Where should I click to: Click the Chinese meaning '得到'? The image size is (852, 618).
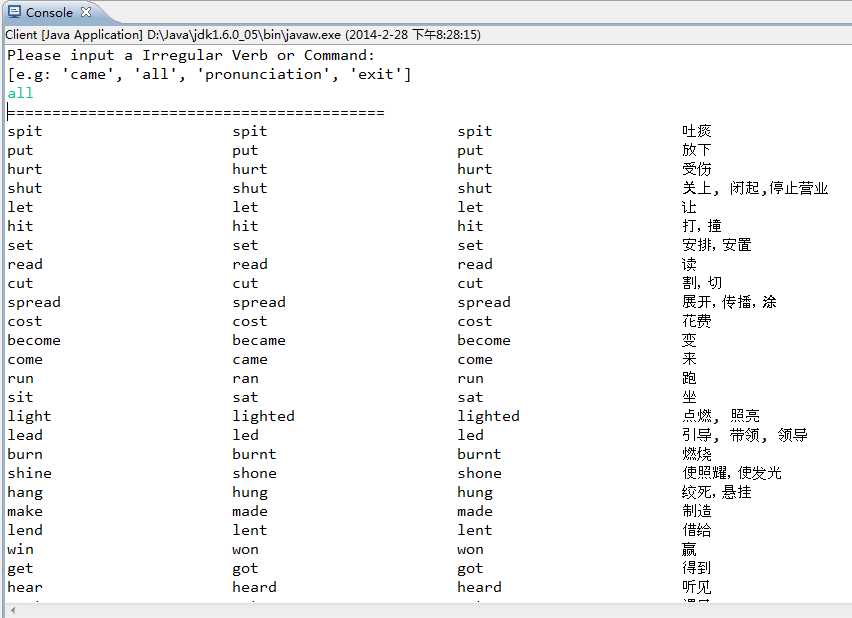[697, 568]
